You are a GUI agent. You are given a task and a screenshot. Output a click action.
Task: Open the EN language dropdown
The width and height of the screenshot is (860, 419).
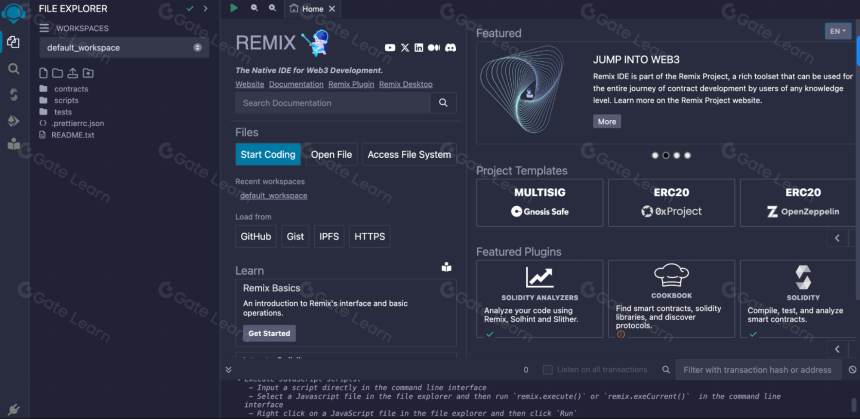click(838, 31)
